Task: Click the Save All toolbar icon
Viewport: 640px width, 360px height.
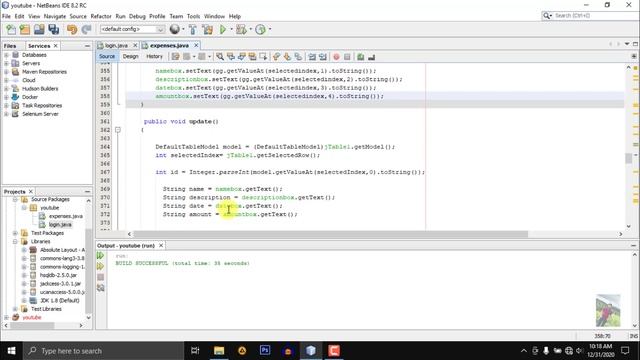Action: [x=53, y=29]
